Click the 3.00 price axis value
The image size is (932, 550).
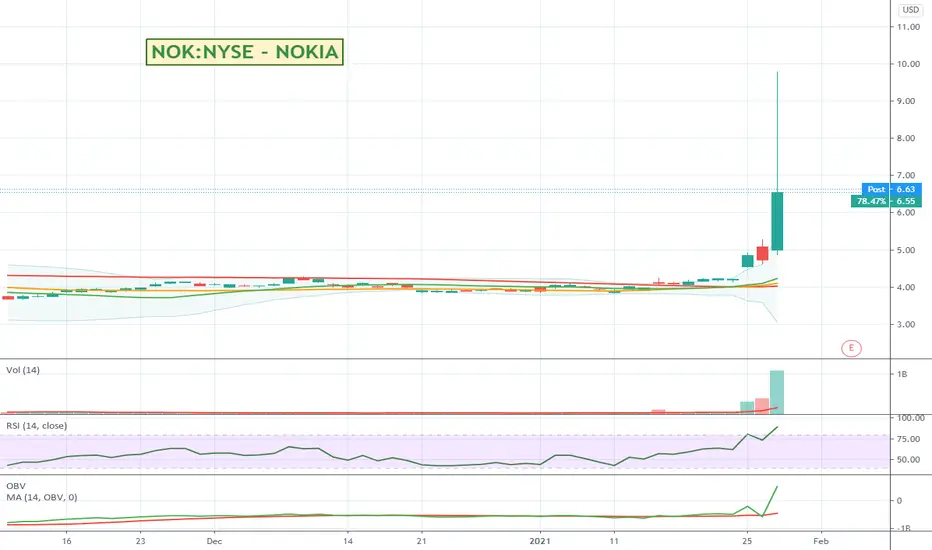[x=906, y=325]
